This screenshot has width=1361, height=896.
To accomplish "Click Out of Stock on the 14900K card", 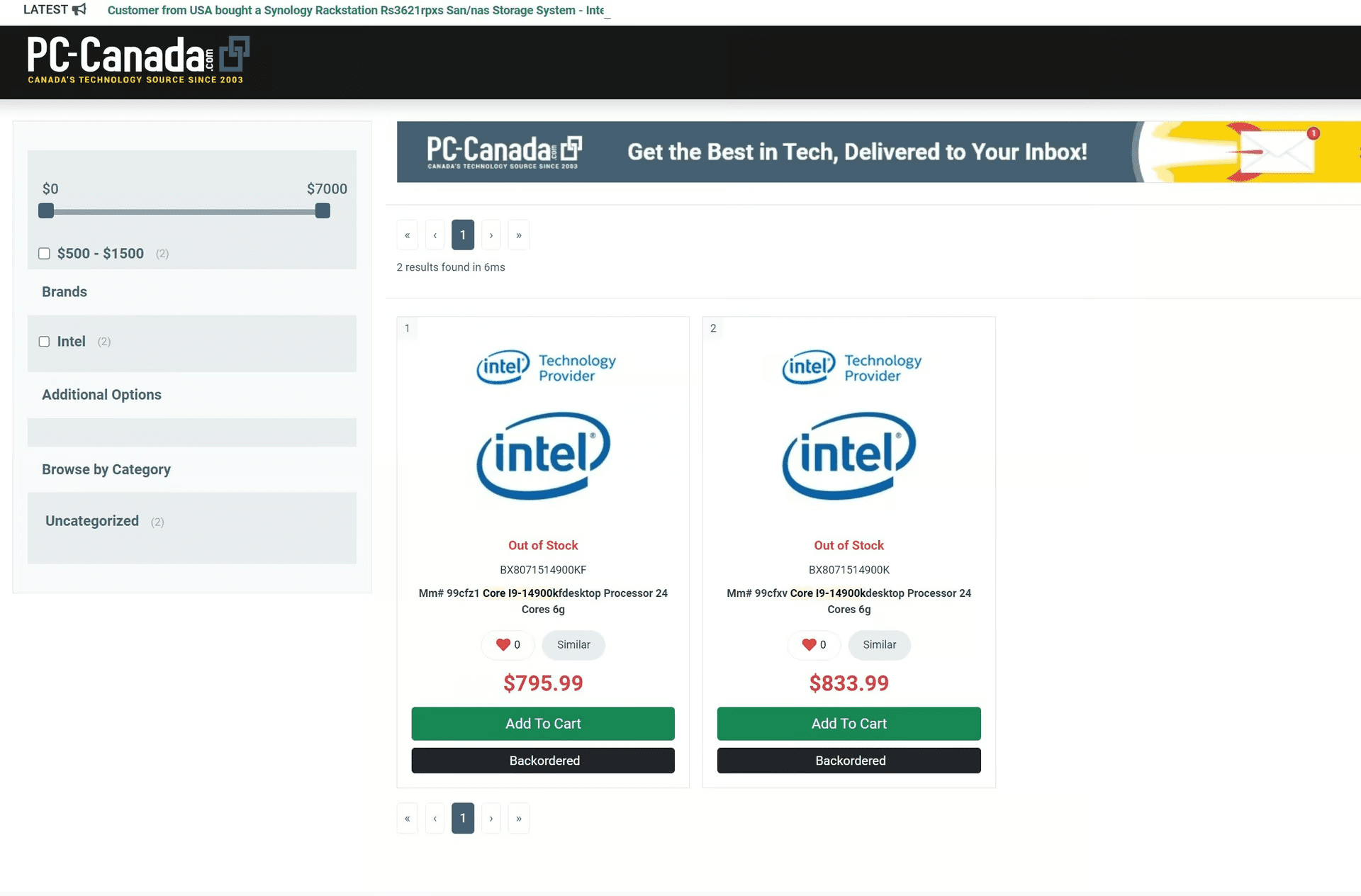I will (849, 545).
